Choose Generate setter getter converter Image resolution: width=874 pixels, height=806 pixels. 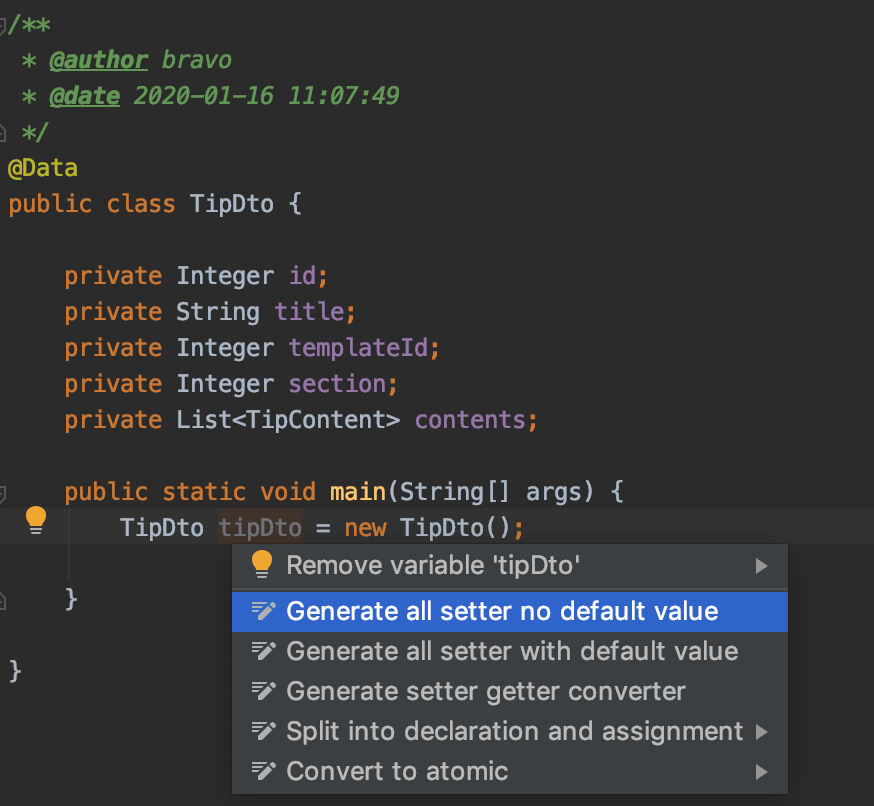click(486, 691)
